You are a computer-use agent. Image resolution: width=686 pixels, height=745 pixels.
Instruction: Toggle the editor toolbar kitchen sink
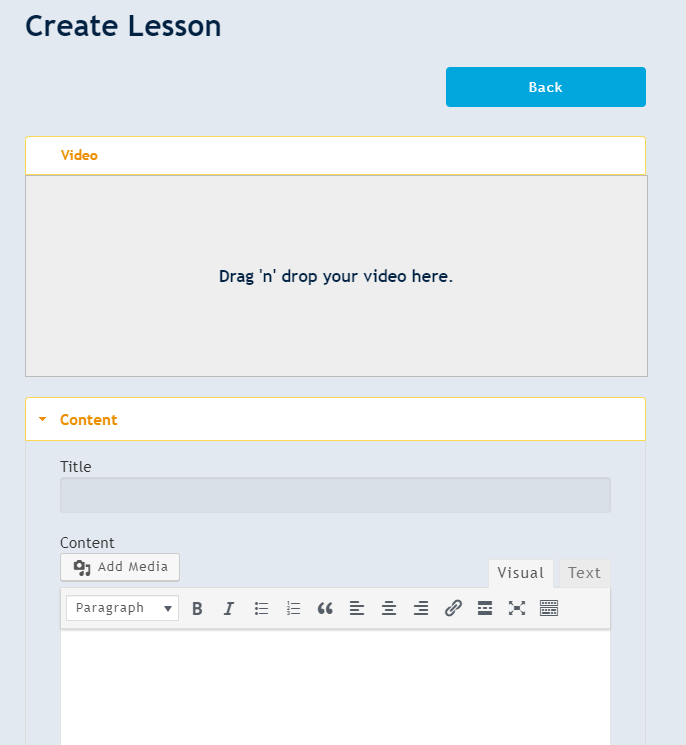pyautogui.click(x=549, y=608)
